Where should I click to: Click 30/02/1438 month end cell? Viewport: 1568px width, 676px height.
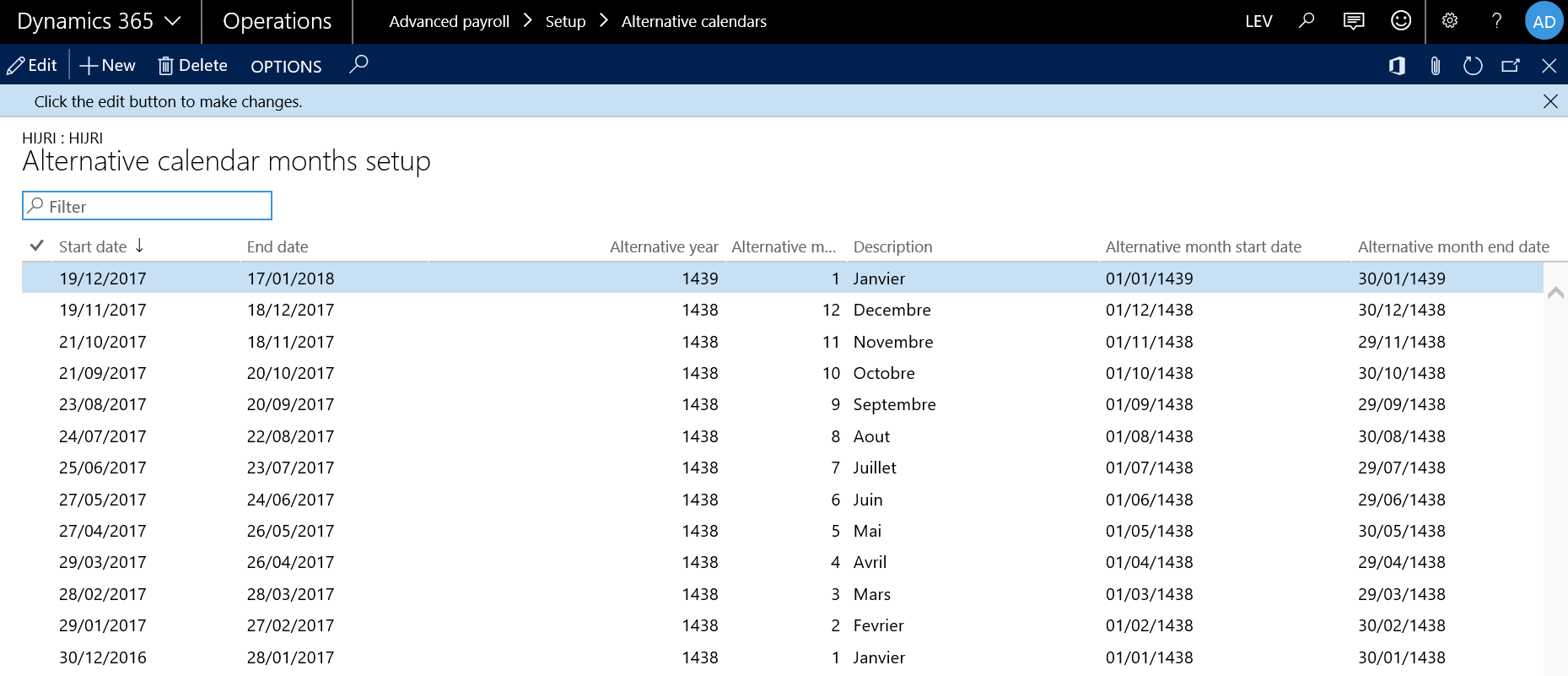1402,625
